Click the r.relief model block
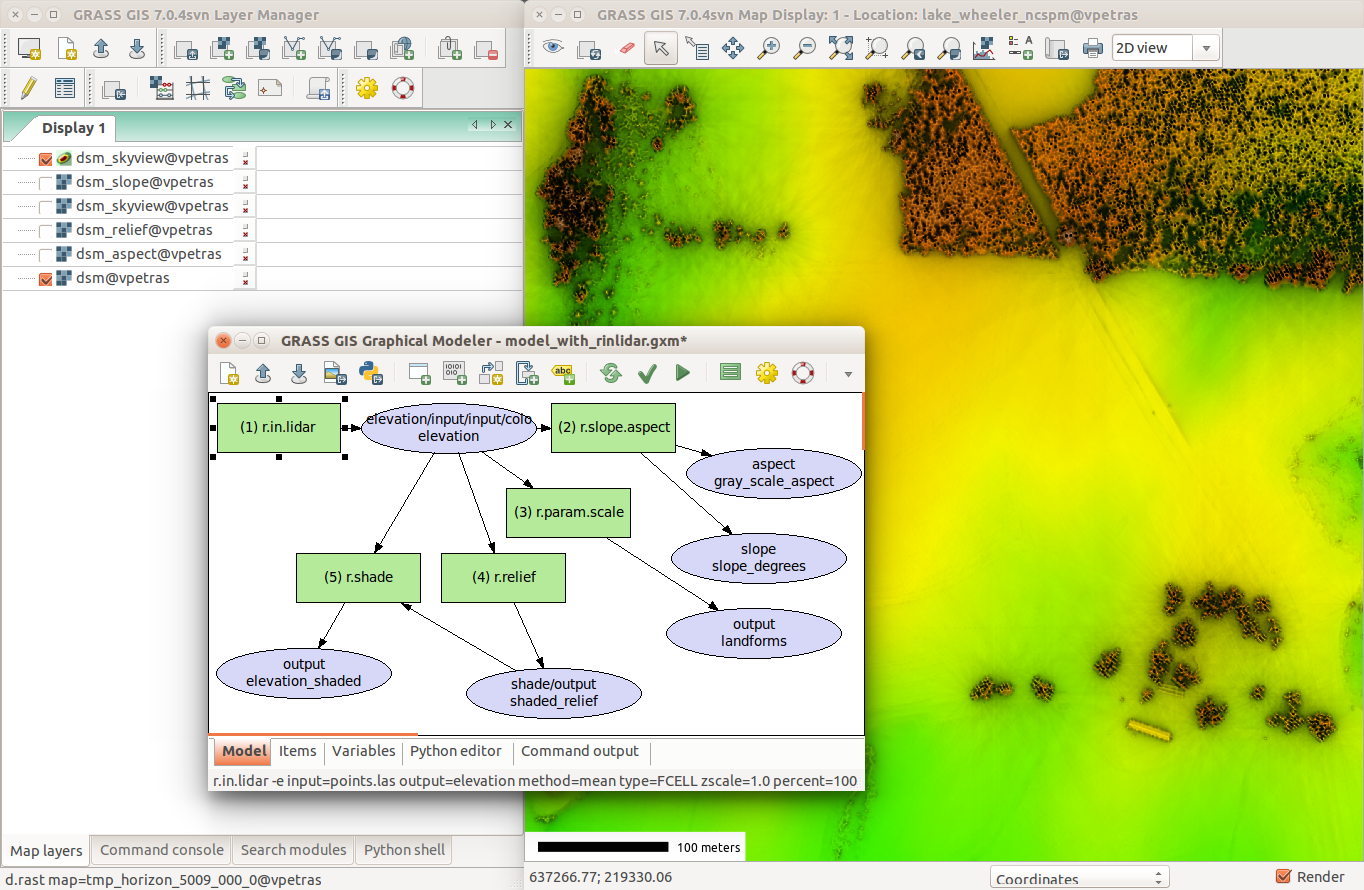Image resolution: width=1364 pixels, height=890 pixels. click(503, 577)
